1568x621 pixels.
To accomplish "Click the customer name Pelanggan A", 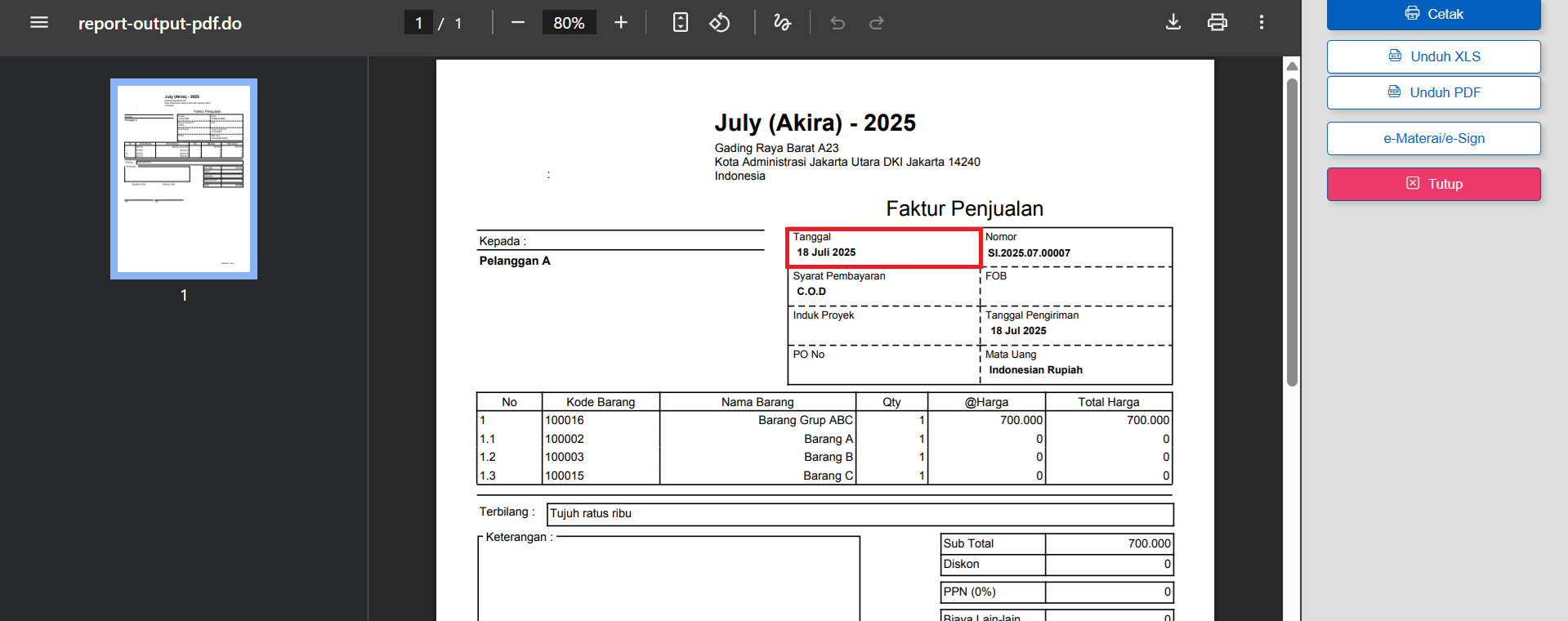I will pyautogui.click(x=515, y=261).
